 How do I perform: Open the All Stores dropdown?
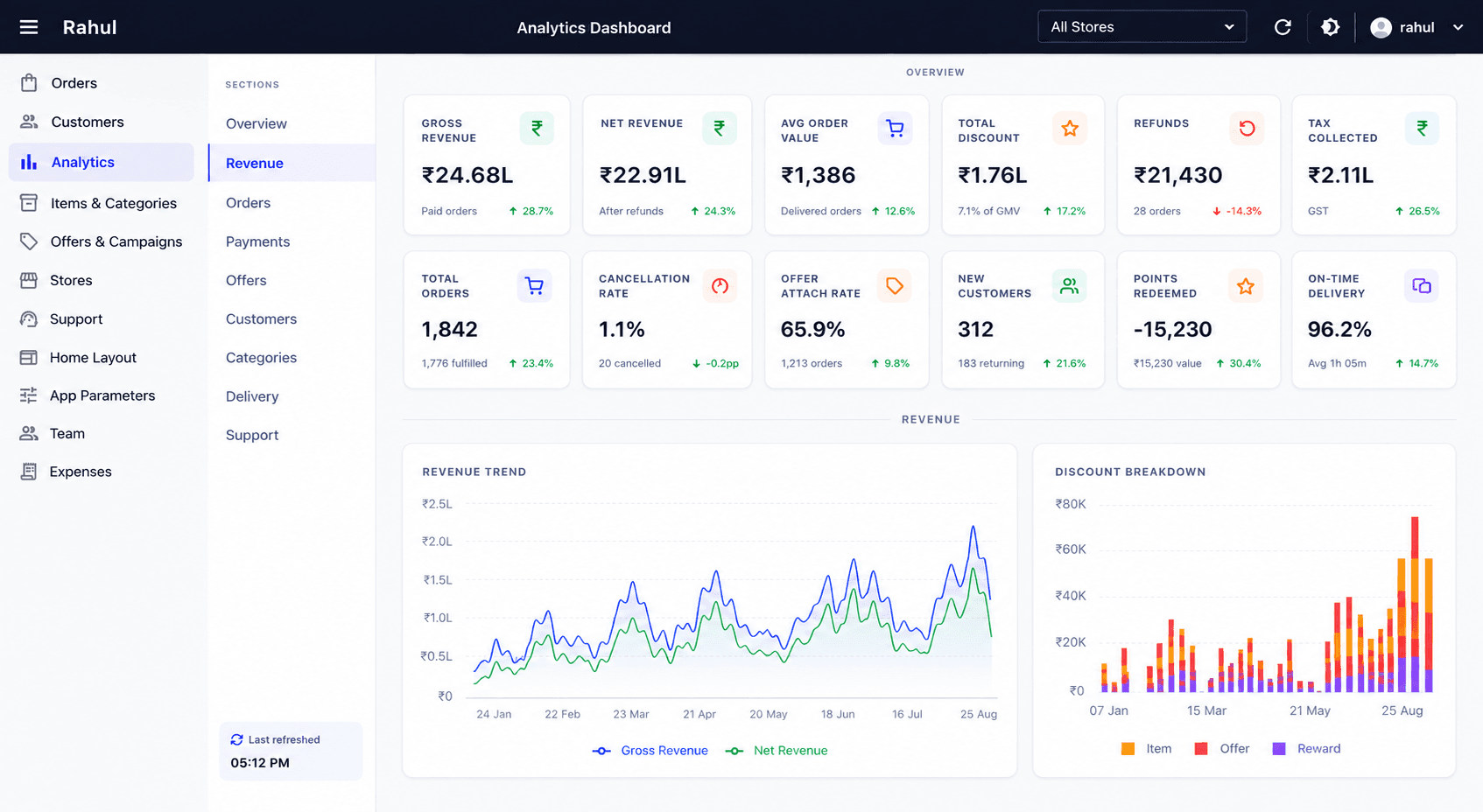coord(1142,27)
